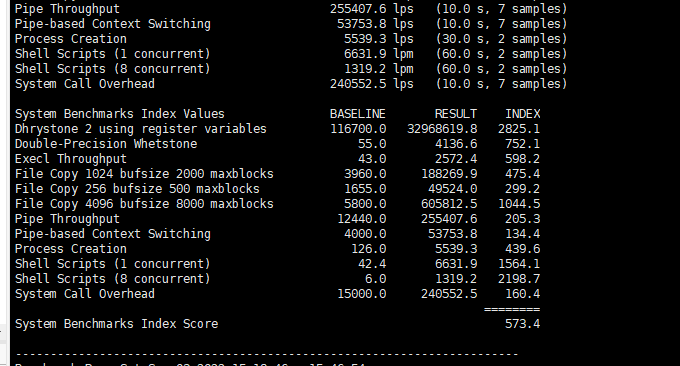680x366 pixels.
Task: Click the (30.0 s, 2 samples) note
Action: [x=501, y=39]
